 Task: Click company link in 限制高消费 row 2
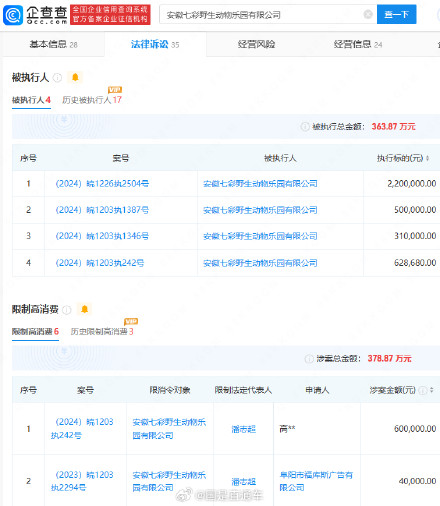pos(169,481)
